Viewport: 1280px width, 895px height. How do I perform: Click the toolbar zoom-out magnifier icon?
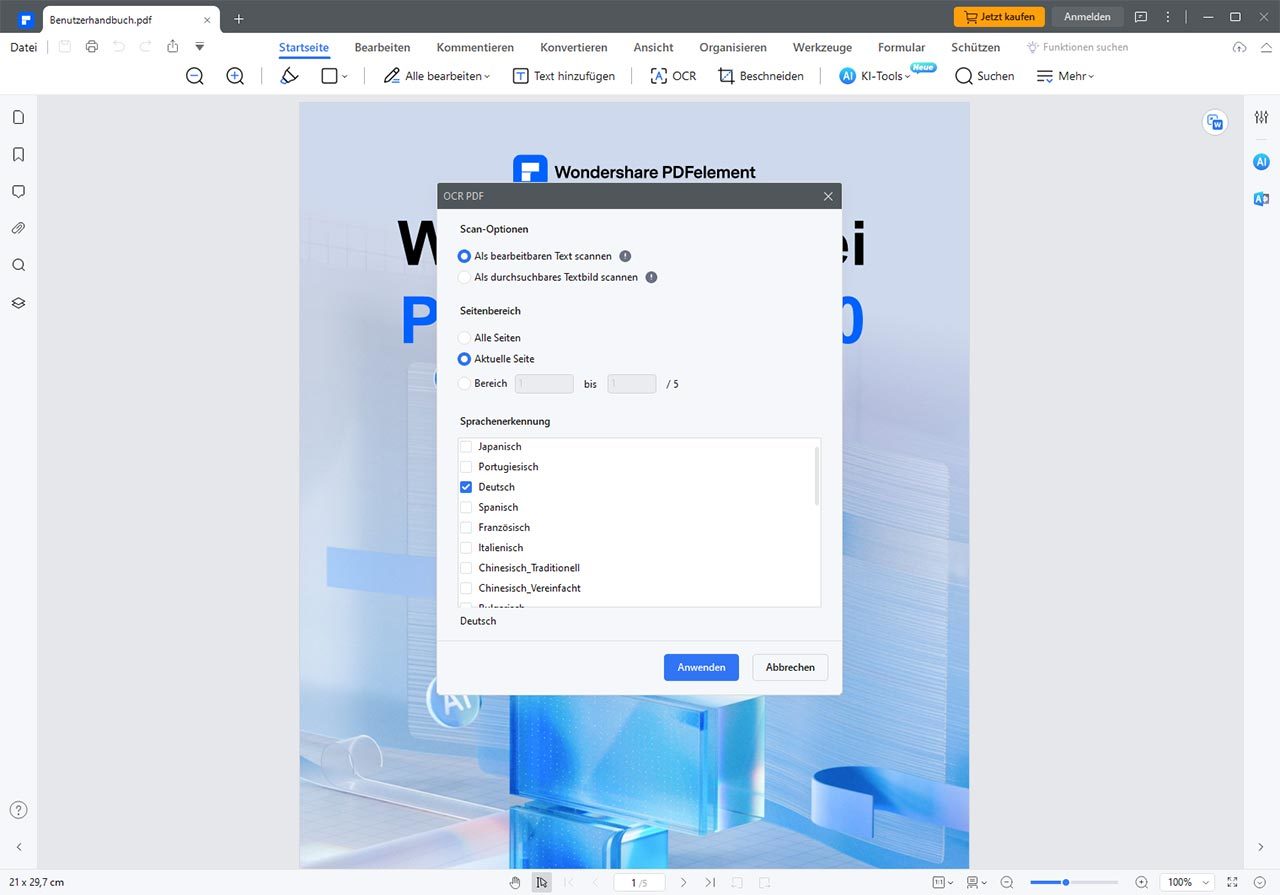[x=195, y=76]
